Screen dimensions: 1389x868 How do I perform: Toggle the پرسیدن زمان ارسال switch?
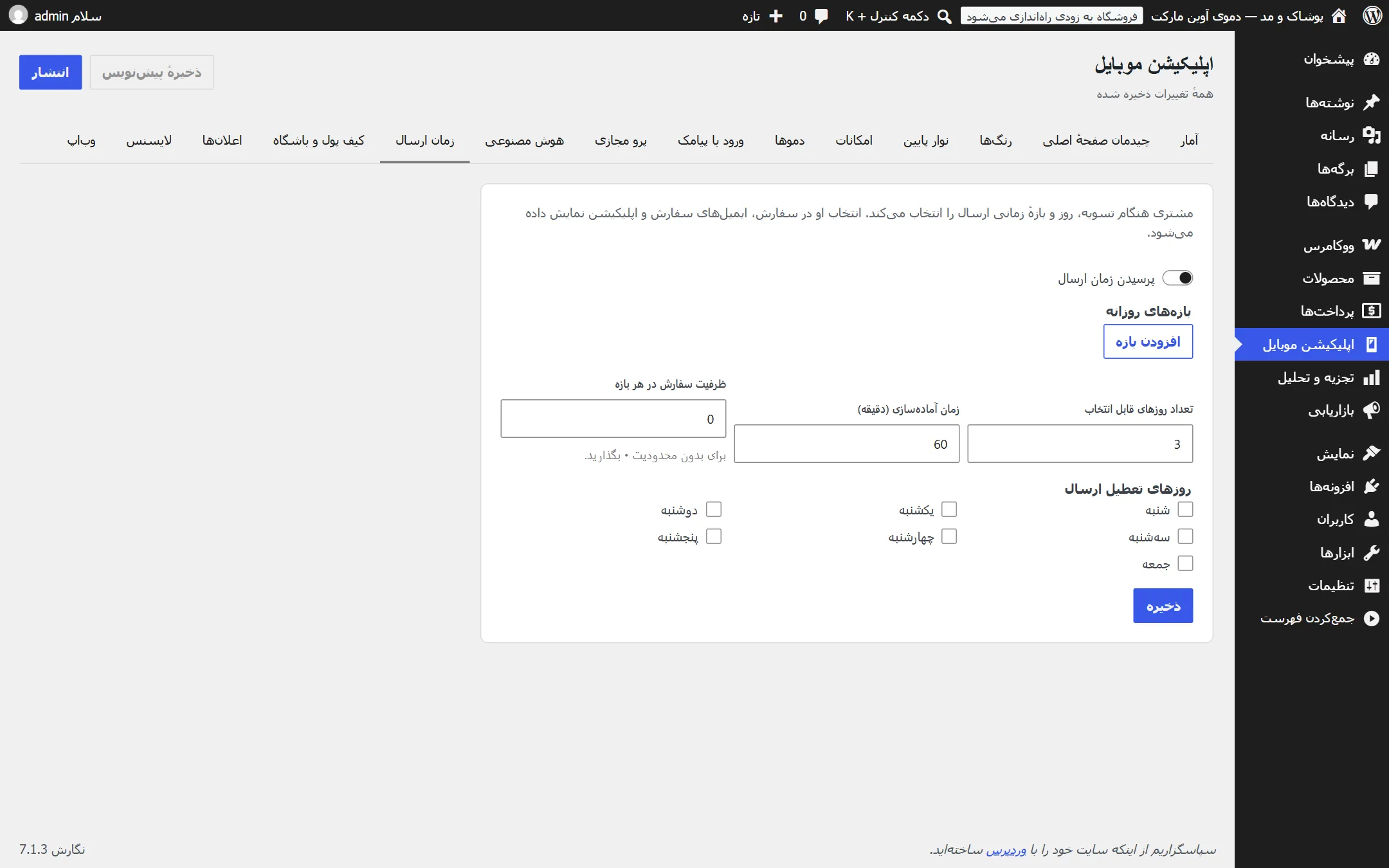point(1177,278)
